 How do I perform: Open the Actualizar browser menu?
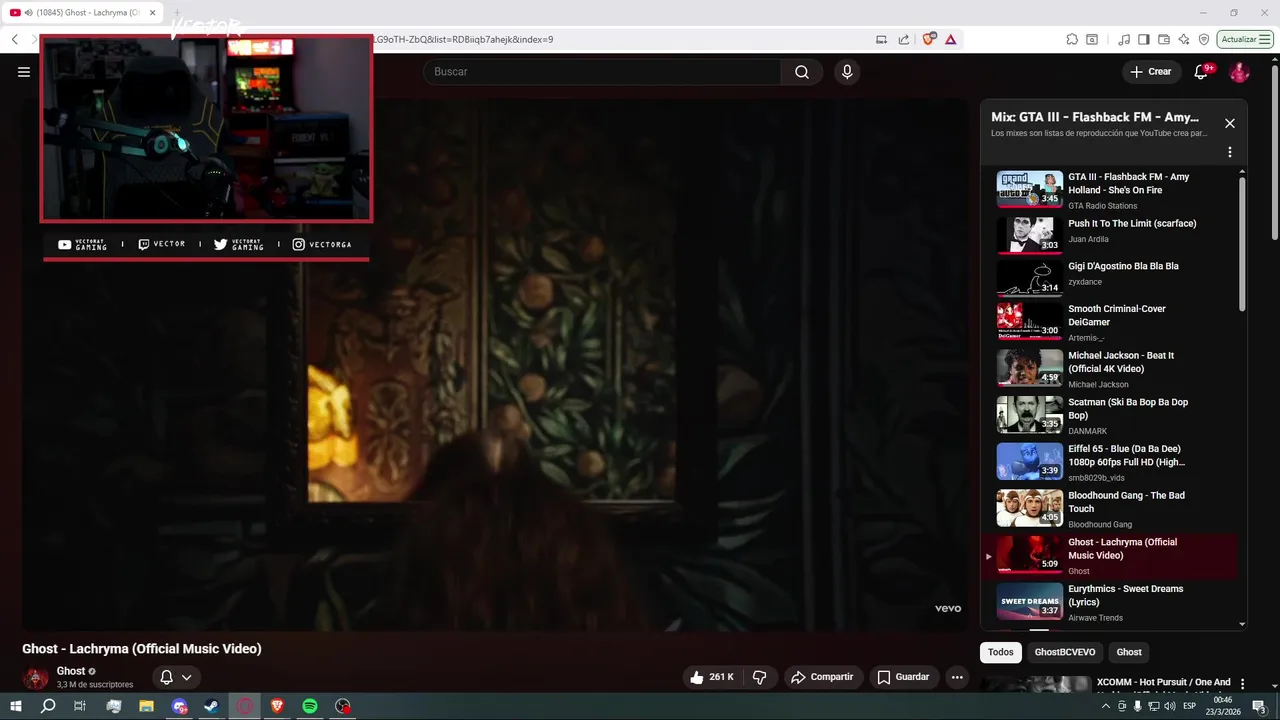pyautogui.click(x=1244, y=39)
